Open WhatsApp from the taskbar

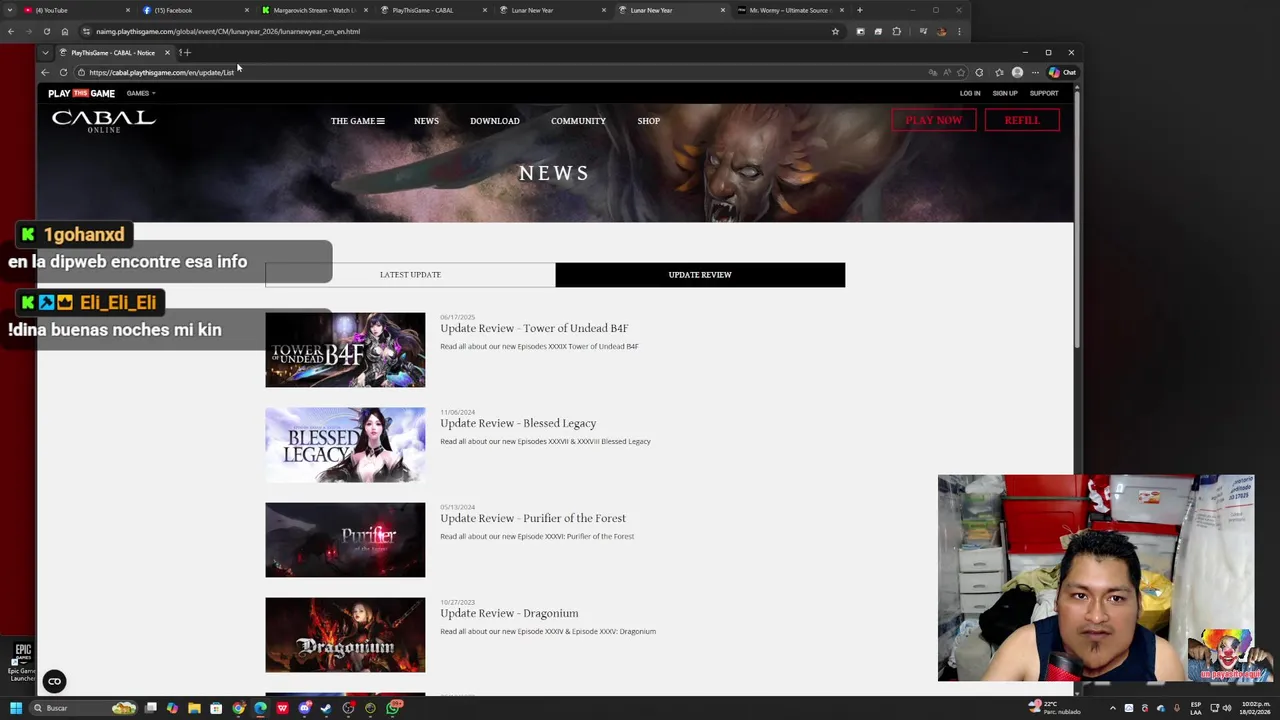394,708
